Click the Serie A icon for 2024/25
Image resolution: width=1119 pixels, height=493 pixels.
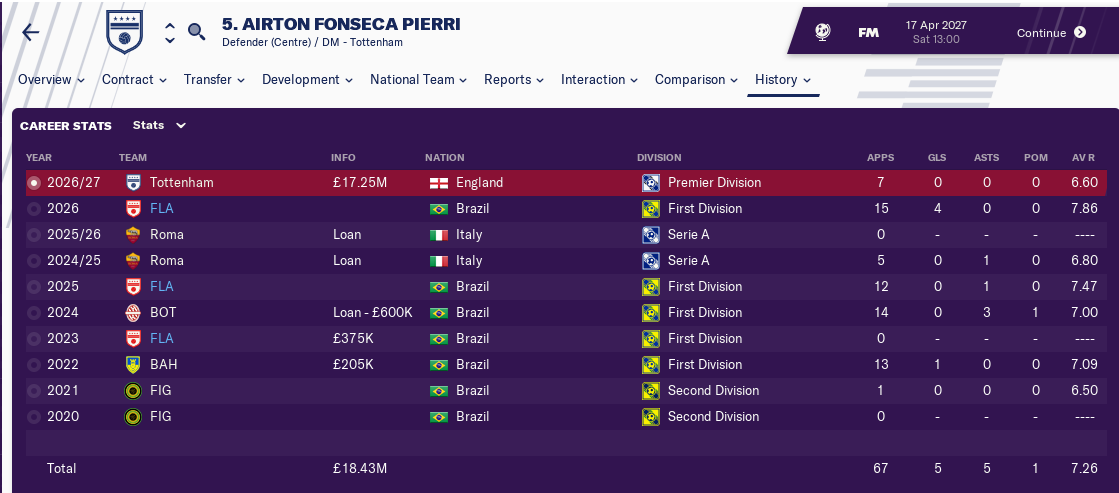click(x=651, y=261)
